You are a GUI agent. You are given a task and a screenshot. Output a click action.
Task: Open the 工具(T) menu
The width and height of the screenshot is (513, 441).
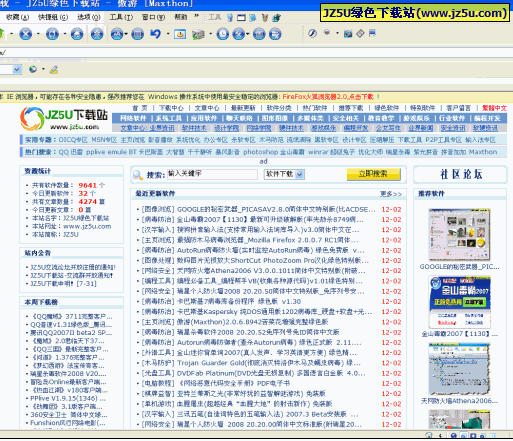click(121, 17)
